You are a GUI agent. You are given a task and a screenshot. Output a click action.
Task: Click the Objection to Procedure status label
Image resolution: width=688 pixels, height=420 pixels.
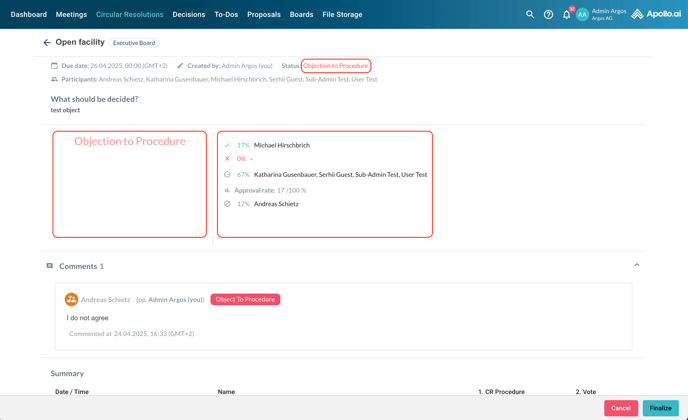pyautogui.click(x=336, y=66)
